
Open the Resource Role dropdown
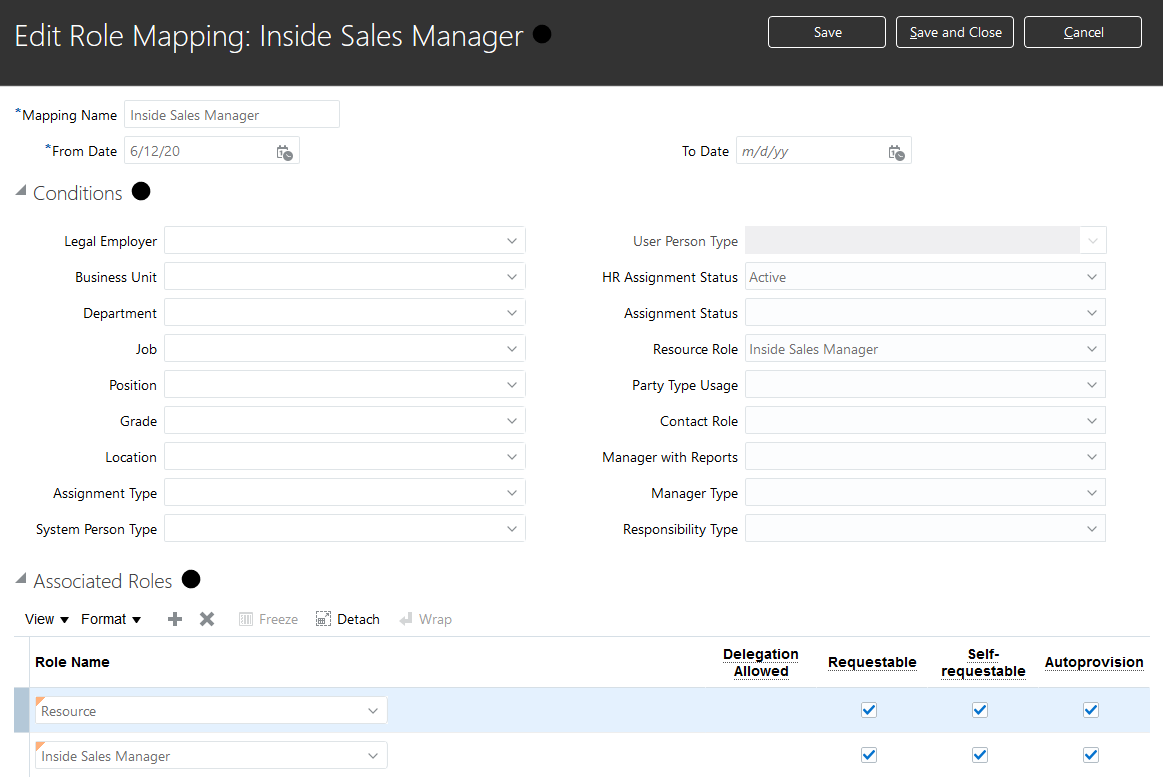click(1091, 349)
